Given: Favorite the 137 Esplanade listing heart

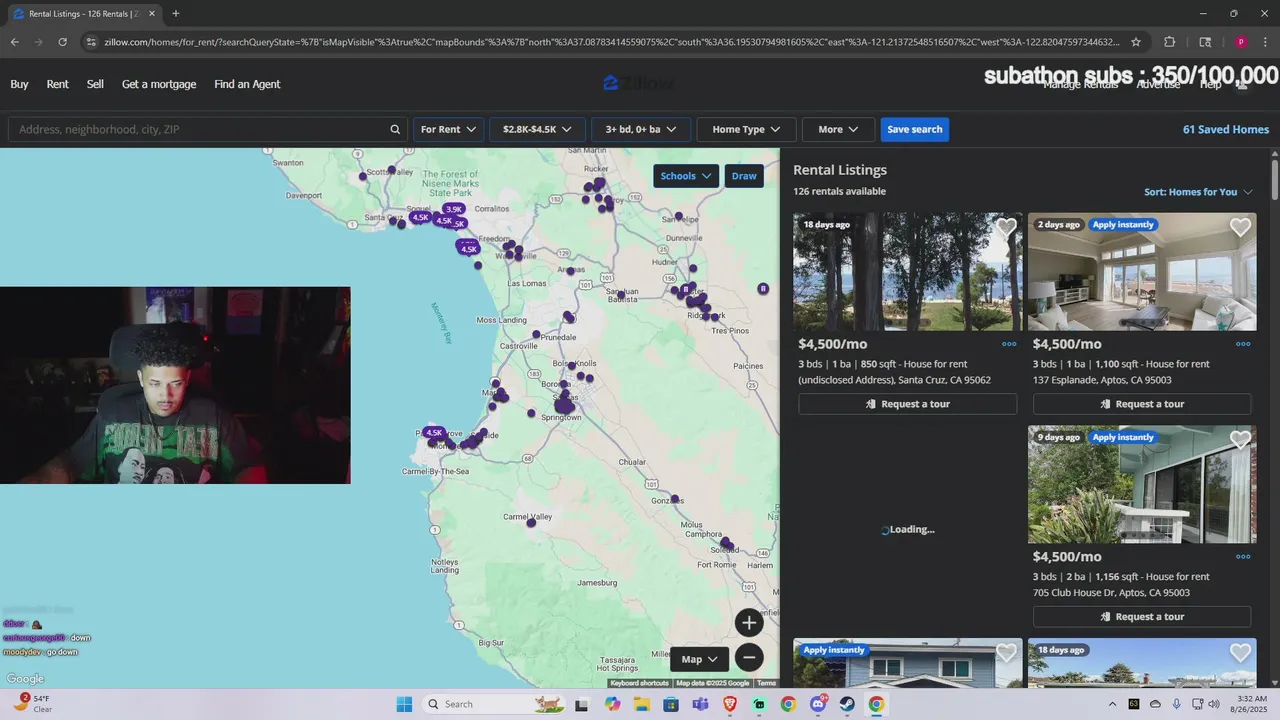Looking at the screenshot, I should 1240,228.
